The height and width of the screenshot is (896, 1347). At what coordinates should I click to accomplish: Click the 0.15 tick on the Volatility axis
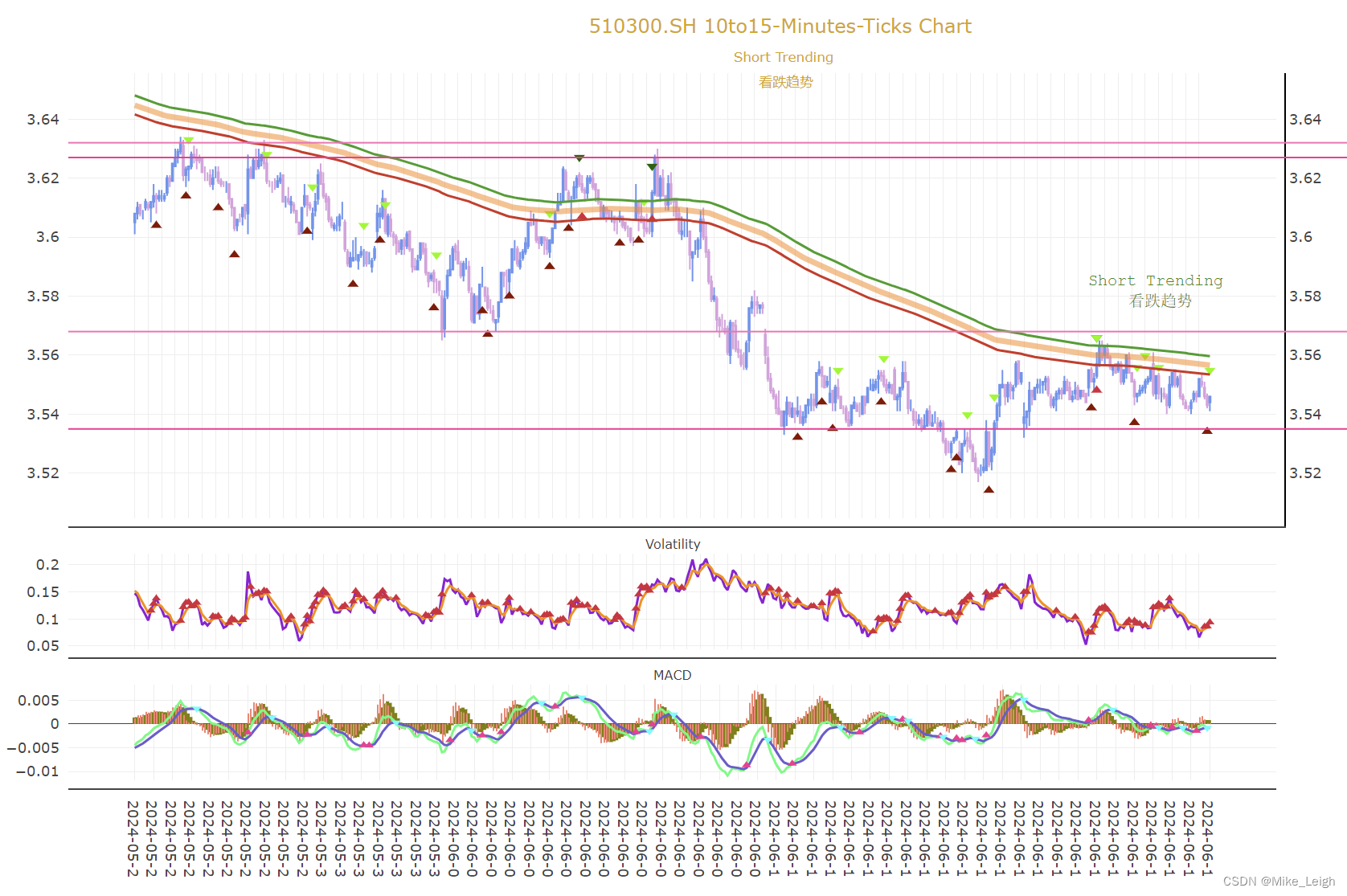pyautogui.click(x=43, y=592)
